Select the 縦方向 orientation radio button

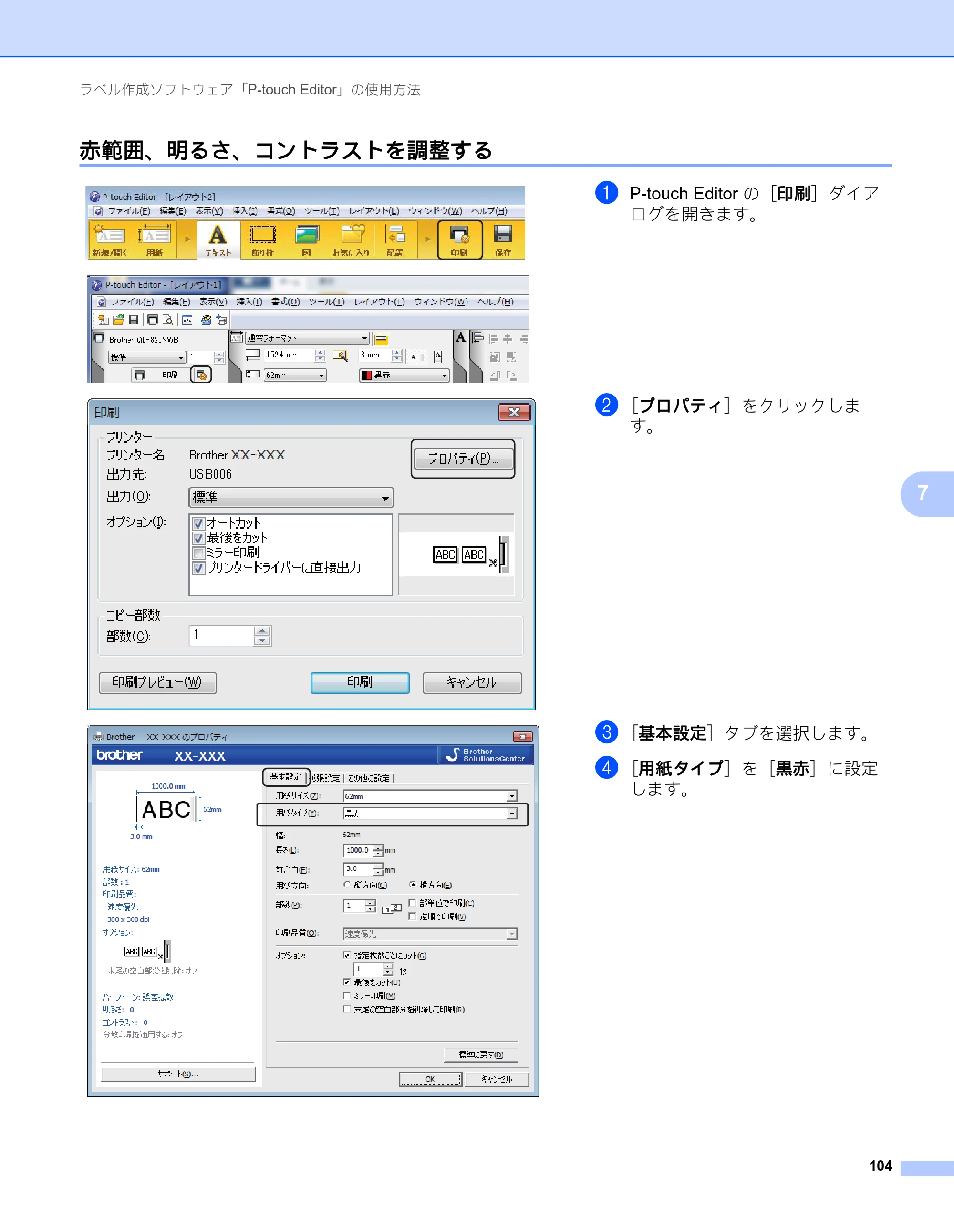pyautogui.click(x=347, y=885)
